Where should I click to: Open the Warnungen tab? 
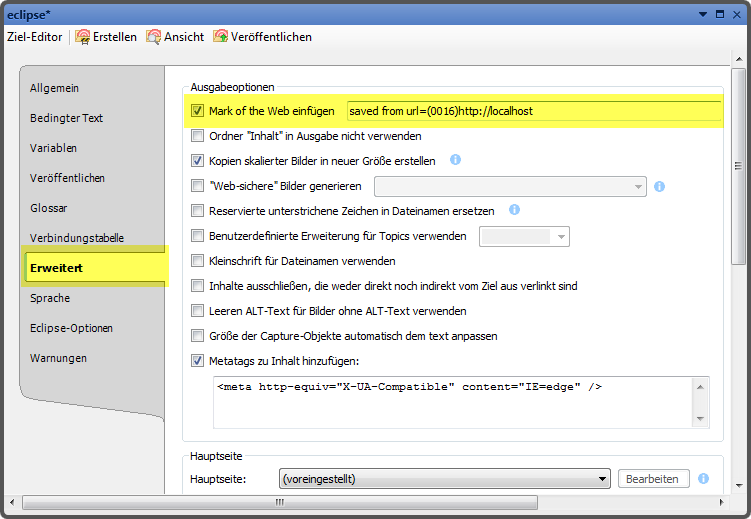58,358
